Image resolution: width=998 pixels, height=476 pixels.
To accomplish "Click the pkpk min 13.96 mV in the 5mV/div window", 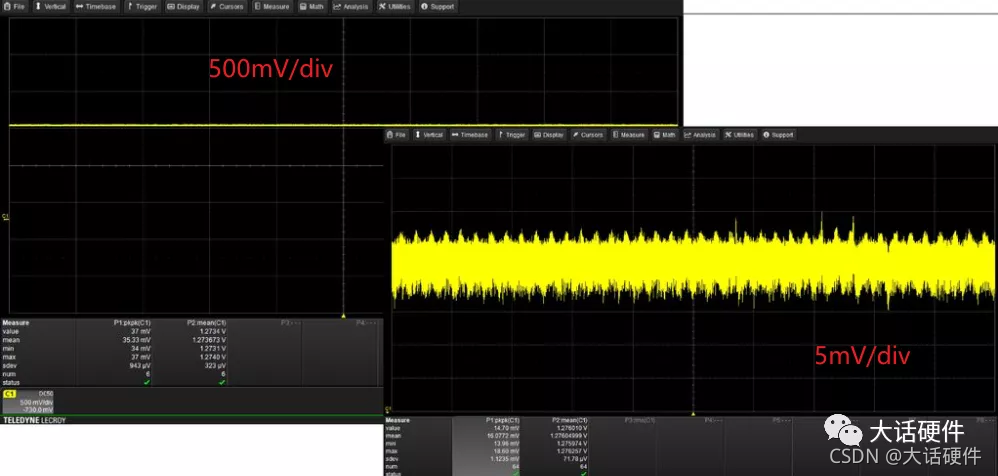I will point(508,443).
